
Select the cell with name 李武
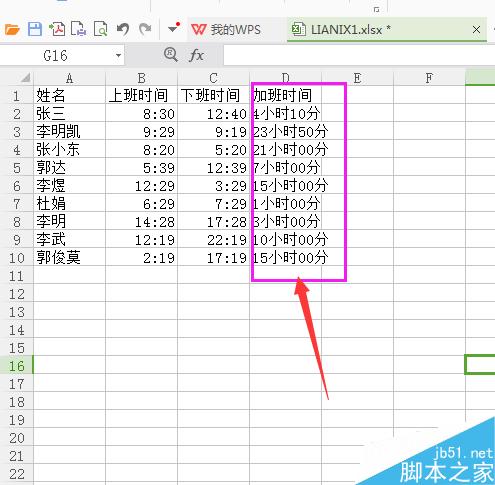tap(69, 239)
